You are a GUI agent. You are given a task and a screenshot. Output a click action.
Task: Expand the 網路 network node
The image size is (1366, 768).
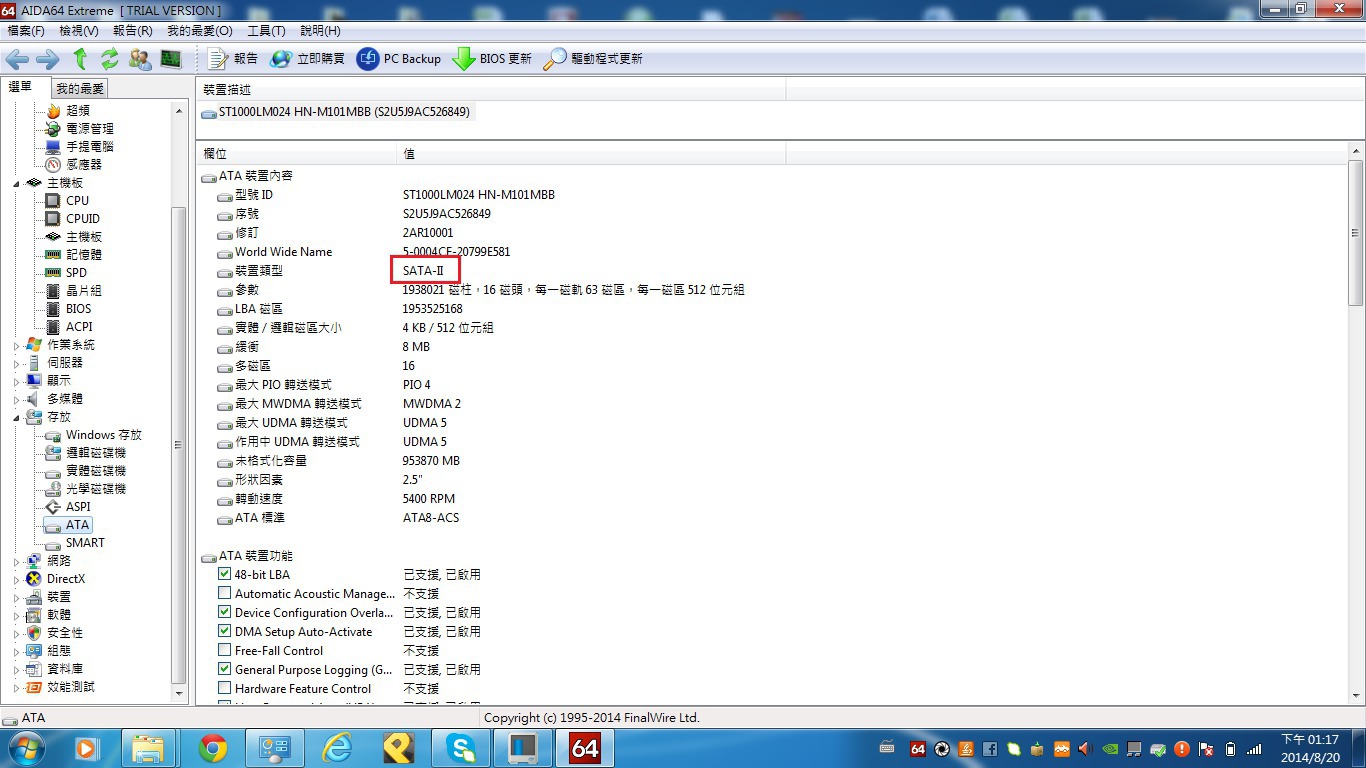click(x=16, y=561)
